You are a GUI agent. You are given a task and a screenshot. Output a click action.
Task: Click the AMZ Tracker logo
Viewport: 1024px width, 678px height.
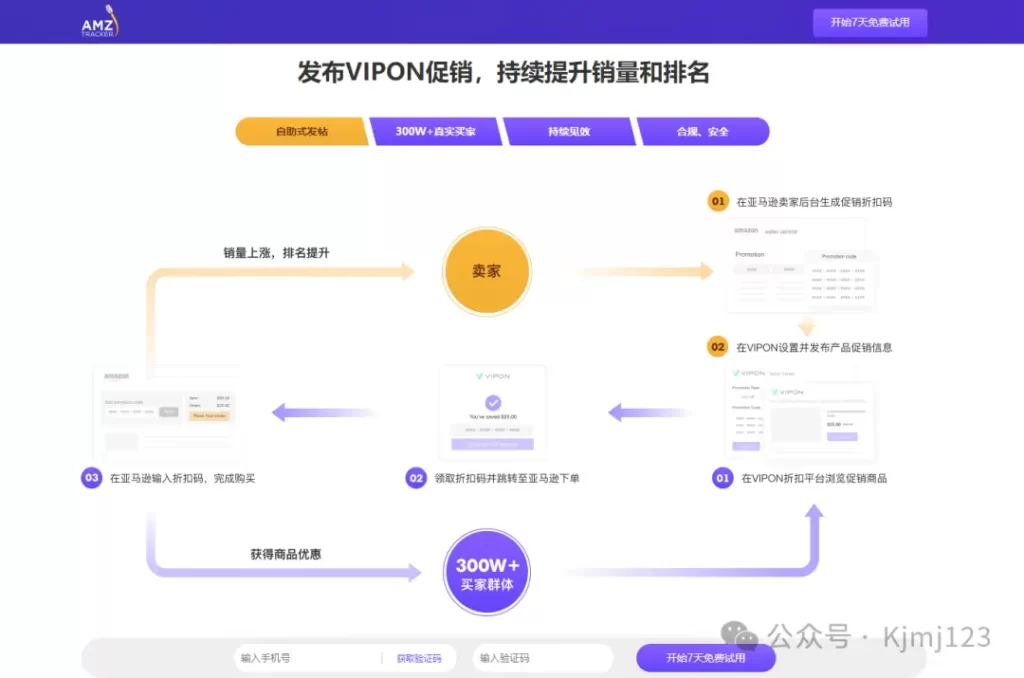click(x=100, y=22)
